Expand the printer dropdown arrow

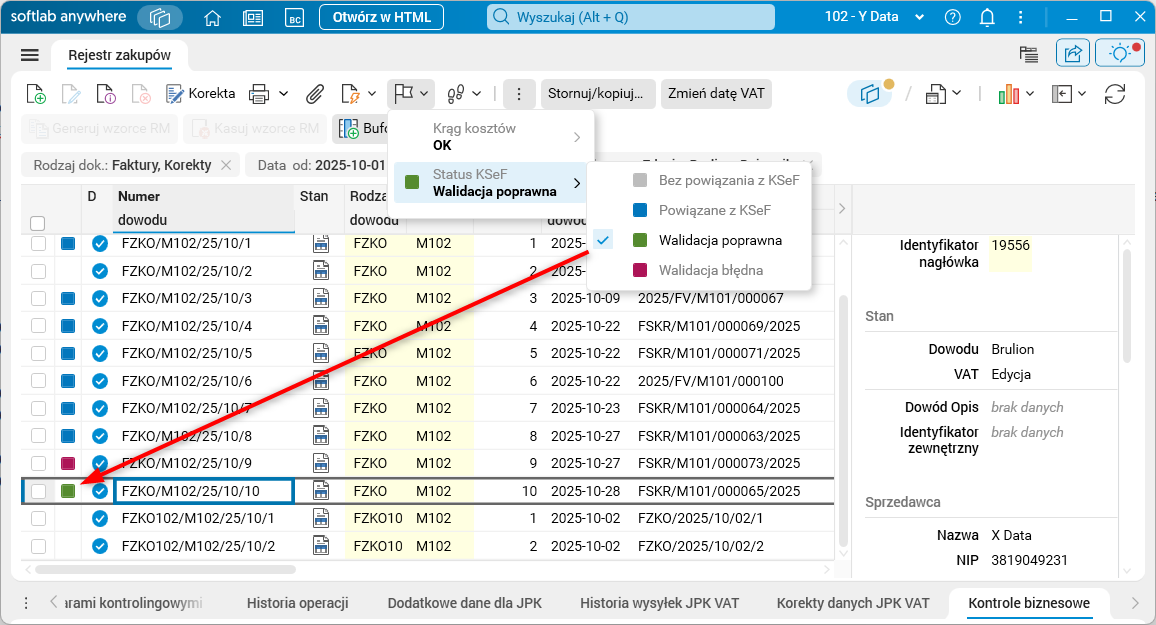(283, 94)
